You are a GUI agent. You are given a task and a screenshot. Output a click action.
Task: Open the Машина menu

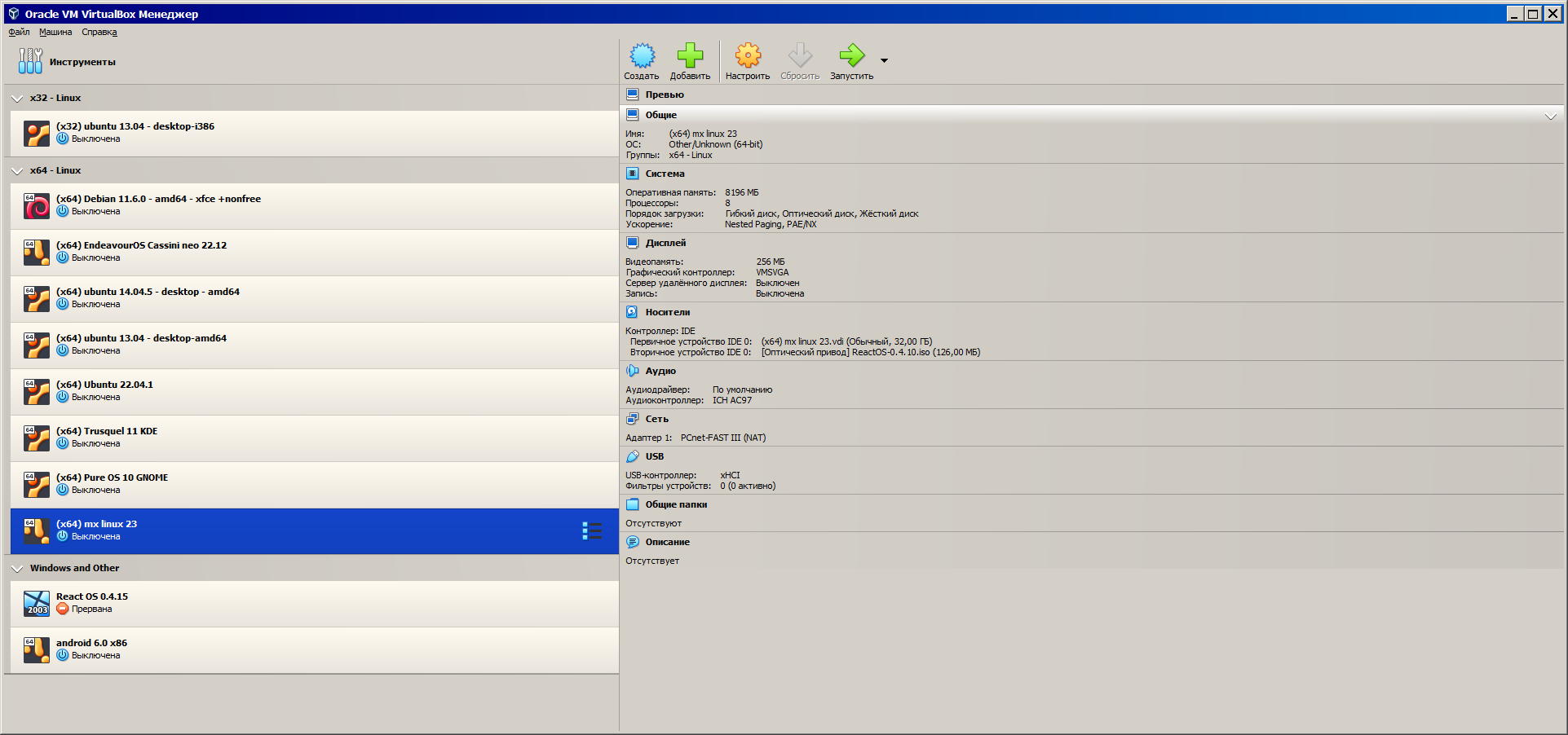(55, 33)
